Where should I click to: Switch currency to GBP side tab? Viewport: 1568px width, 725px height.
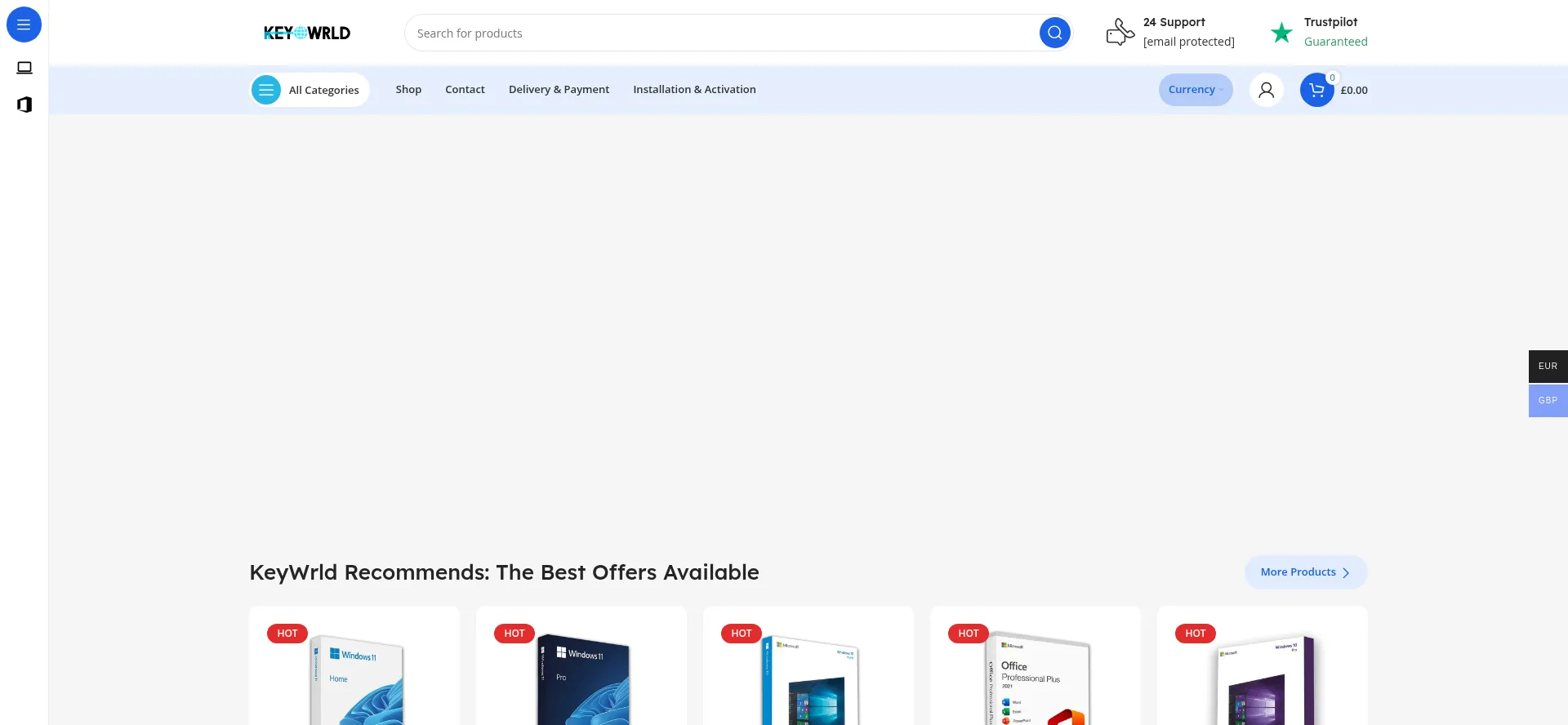(x=1548, y=401)
